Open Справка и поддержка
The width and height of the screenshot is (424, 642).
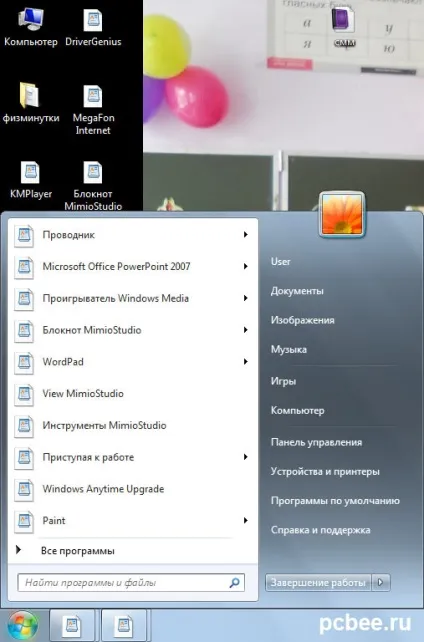[x=320, y=530]
